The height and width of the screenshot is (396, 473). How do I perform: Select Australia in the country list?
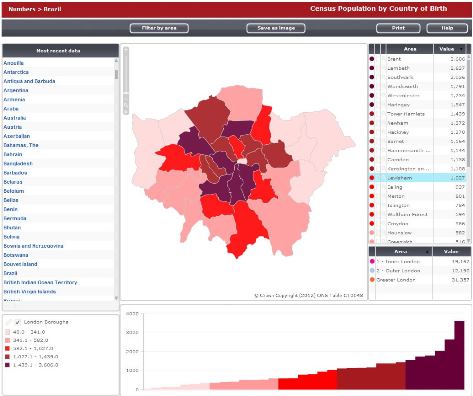pyautogui.click(x=15, y=118)
